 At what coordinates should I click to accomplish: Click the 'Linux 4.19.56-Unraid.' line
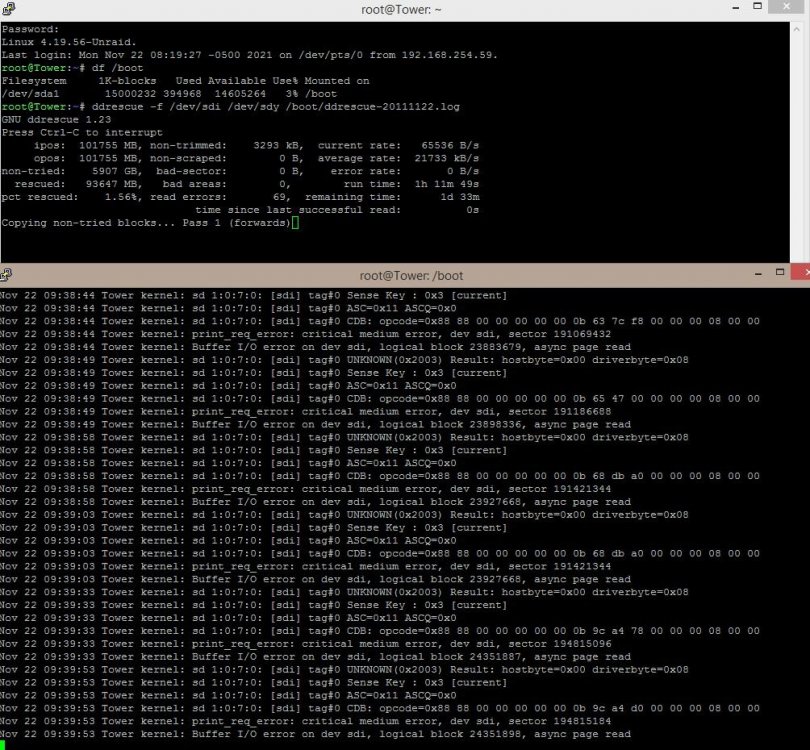coord(69,42)
